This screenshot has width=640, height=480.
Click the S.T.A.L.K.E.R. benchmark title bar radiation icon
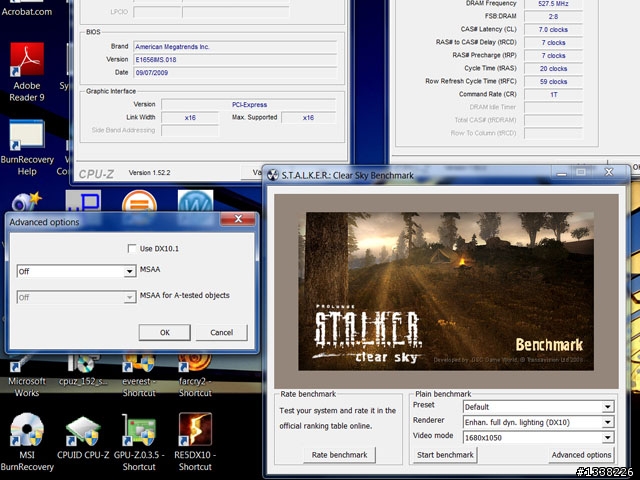click(272, 175)
